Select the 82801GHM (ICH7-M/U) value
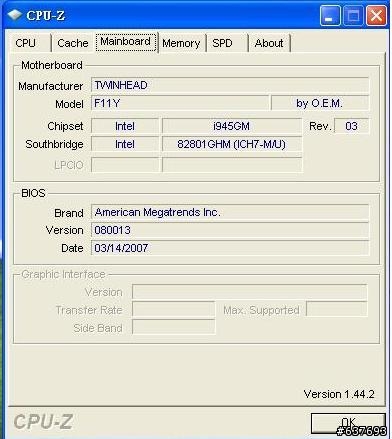Image resolution: width=392 pixels, height=439 pixels. [232, 144]
